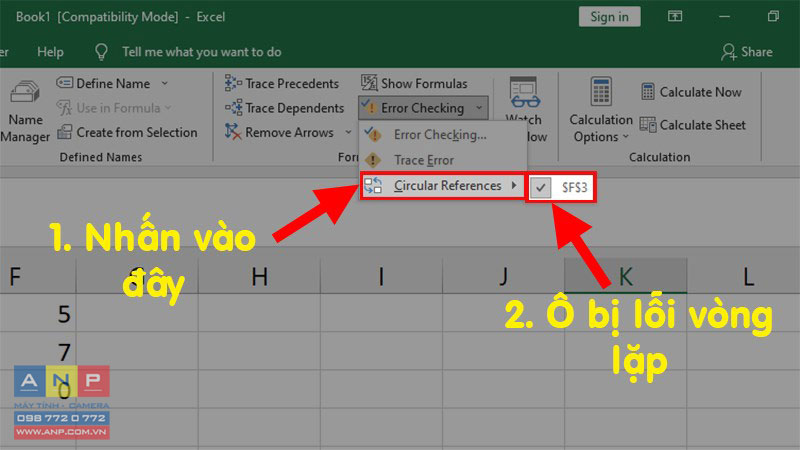This screenshot has width=800, height=450.
Task: Toggle Show Formulas
Action: coord(414,83)
